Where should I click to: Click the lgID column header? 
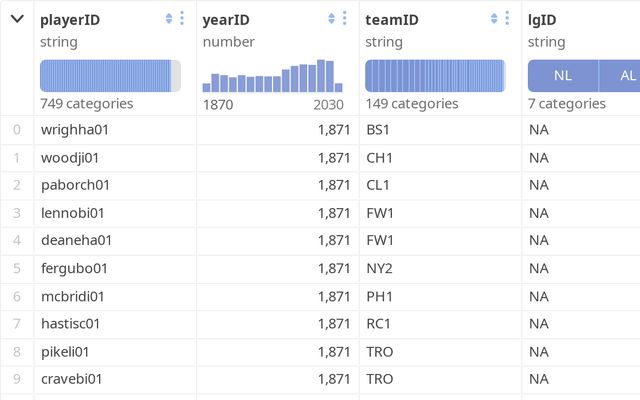[x=543, y=19]
